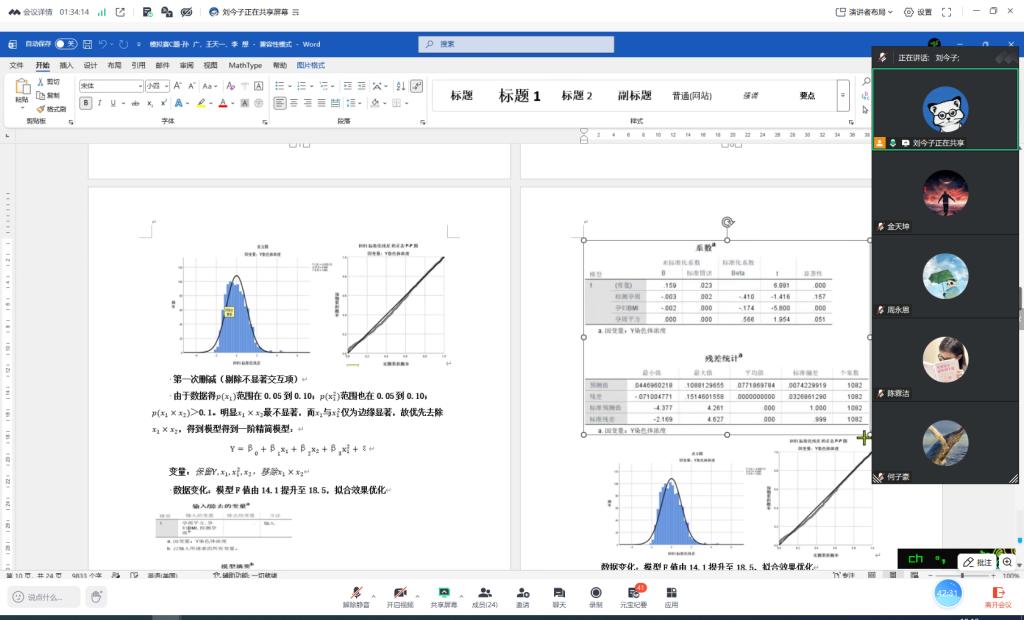Unmute microphone via 解除静音 button

tap(356, 596)
